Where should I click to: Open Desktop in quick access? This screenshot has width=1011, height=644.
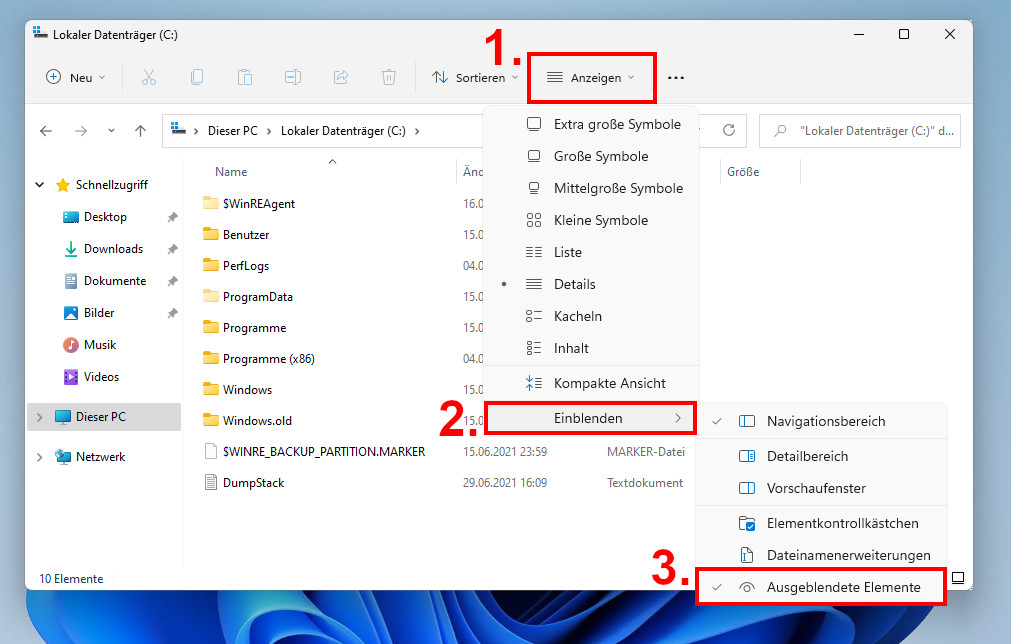click(x=105, y=217)
